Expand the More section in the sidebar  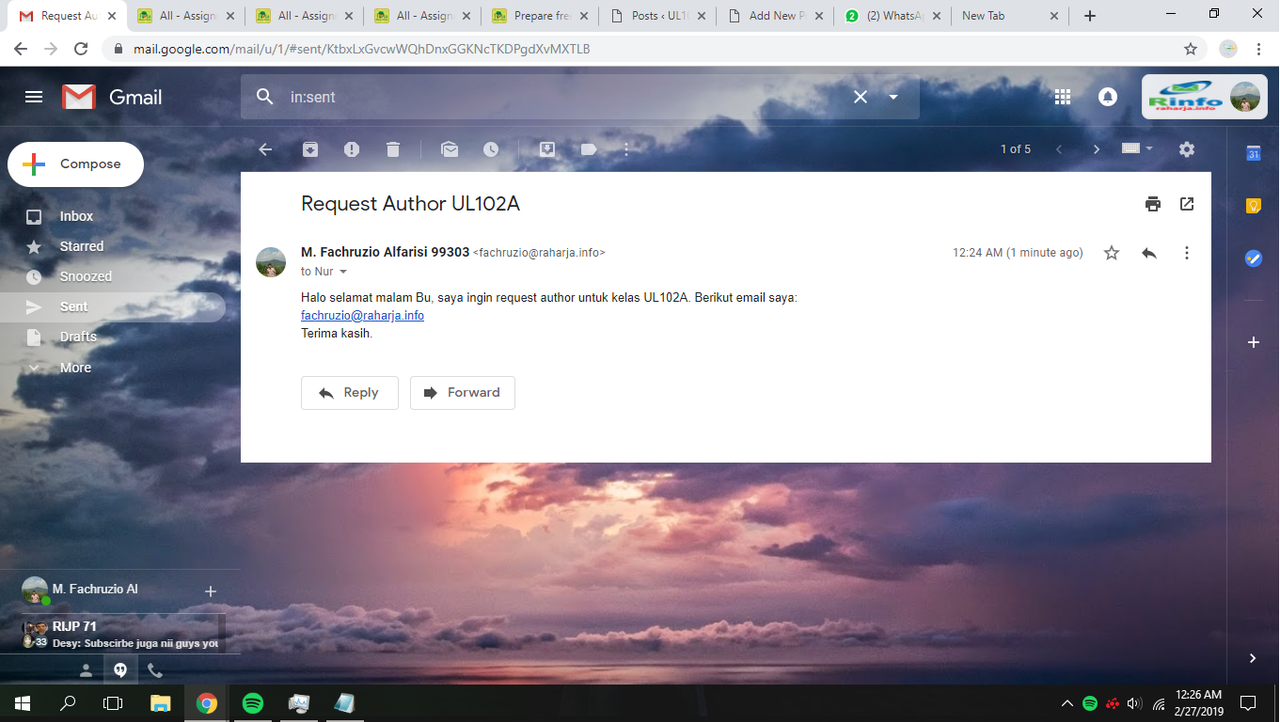[x=75, y=367]
